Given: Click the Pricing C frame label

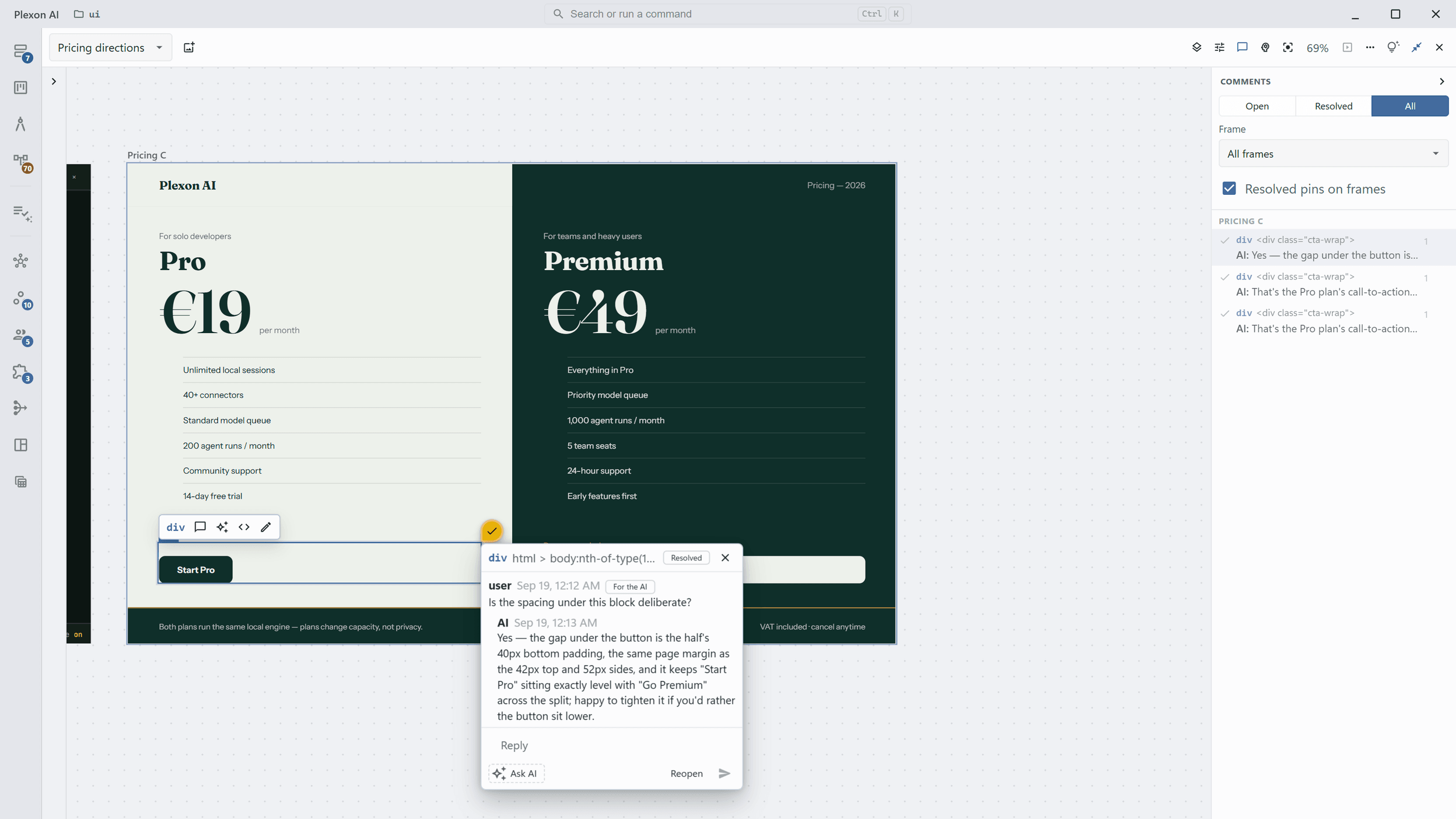Looking at the screenshot, I should [147, 155].
